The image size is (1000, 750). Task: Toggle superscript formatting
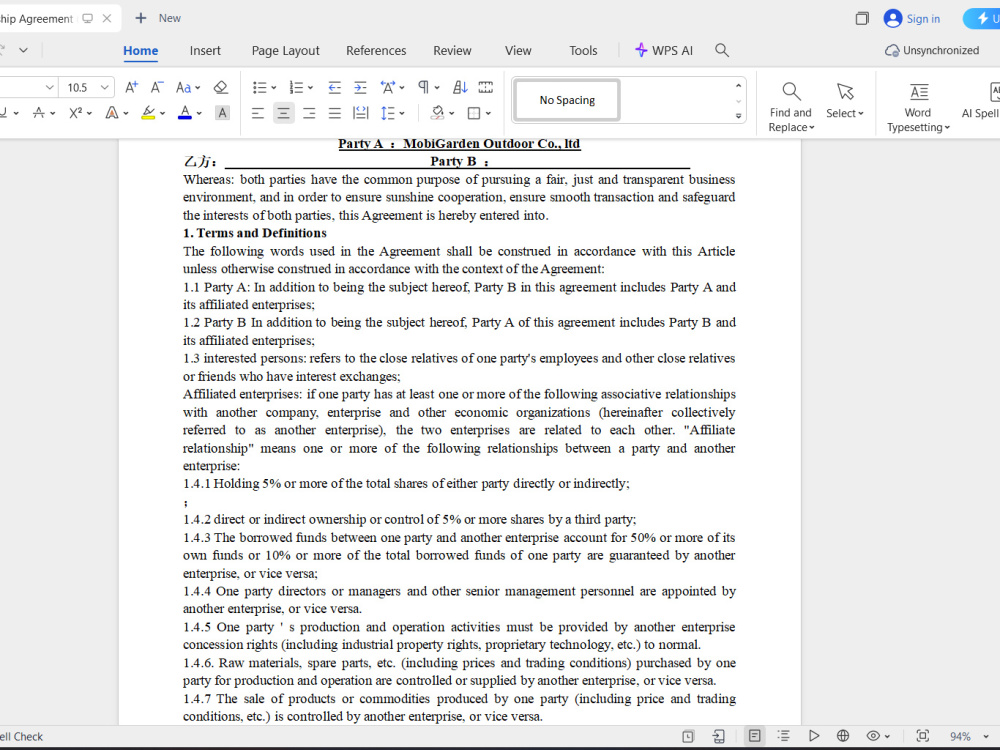pyautogui.click(x=76, y=114)
